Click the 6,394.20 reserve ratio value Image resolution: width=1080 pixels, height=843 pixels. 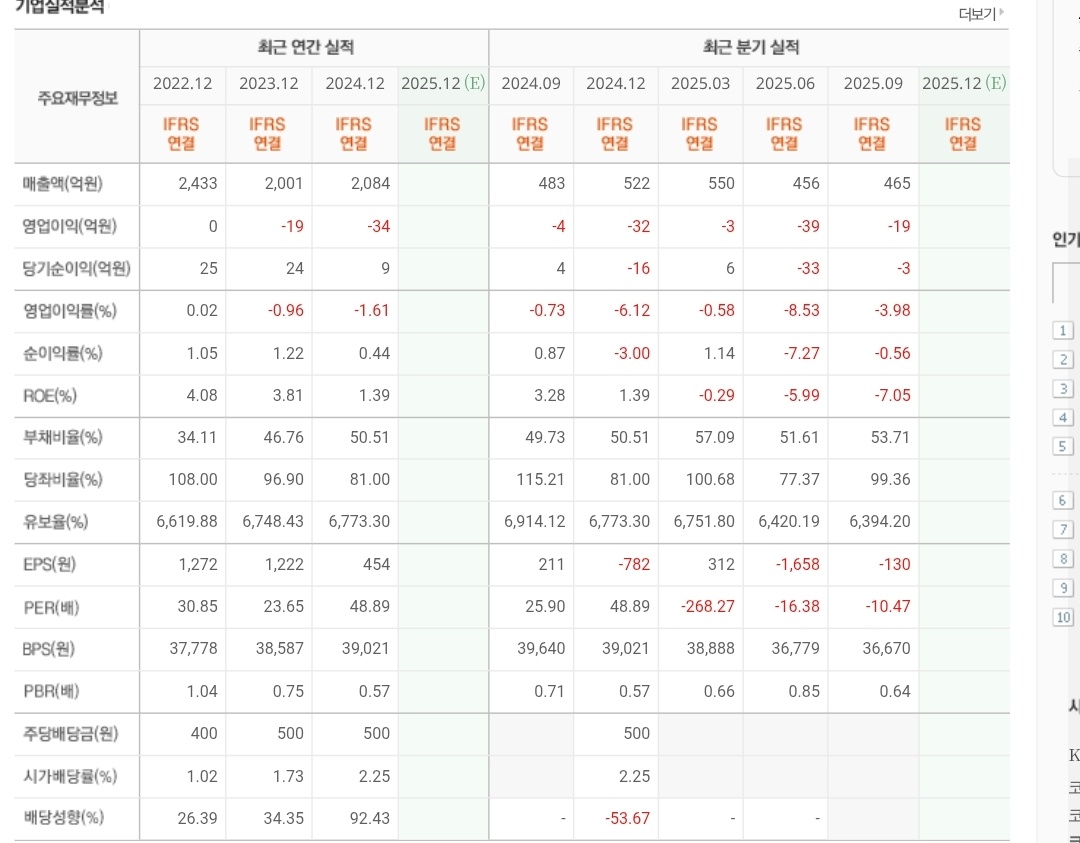tap(880, 521)
